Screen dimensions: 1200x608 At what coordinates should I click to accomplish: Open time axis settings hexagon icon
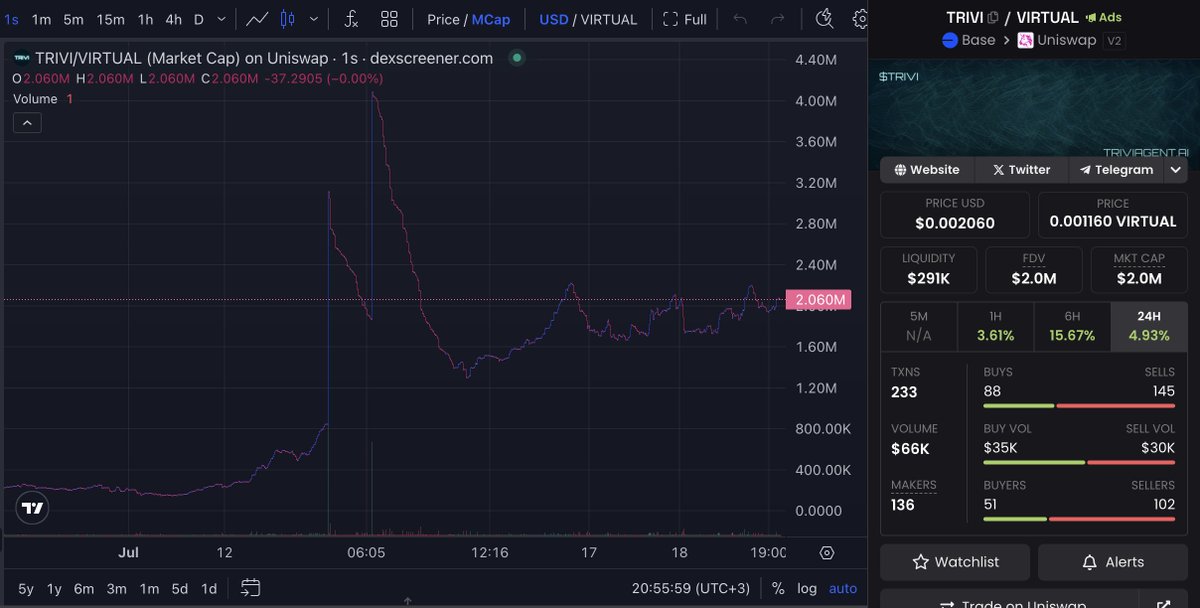827,553
